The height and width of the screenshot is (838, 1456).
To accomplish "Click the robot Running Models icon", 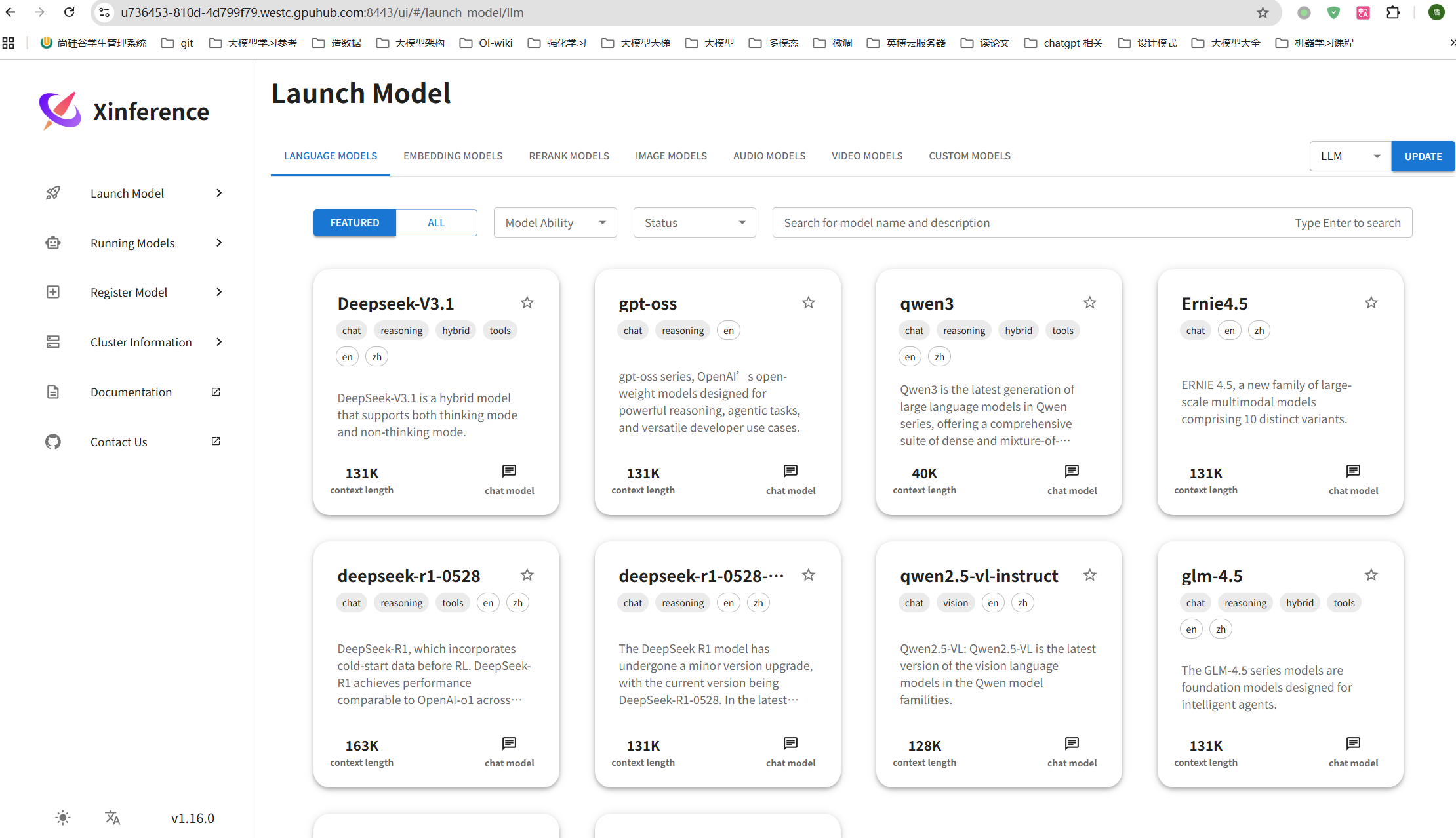I will click(x=53, y=243).
